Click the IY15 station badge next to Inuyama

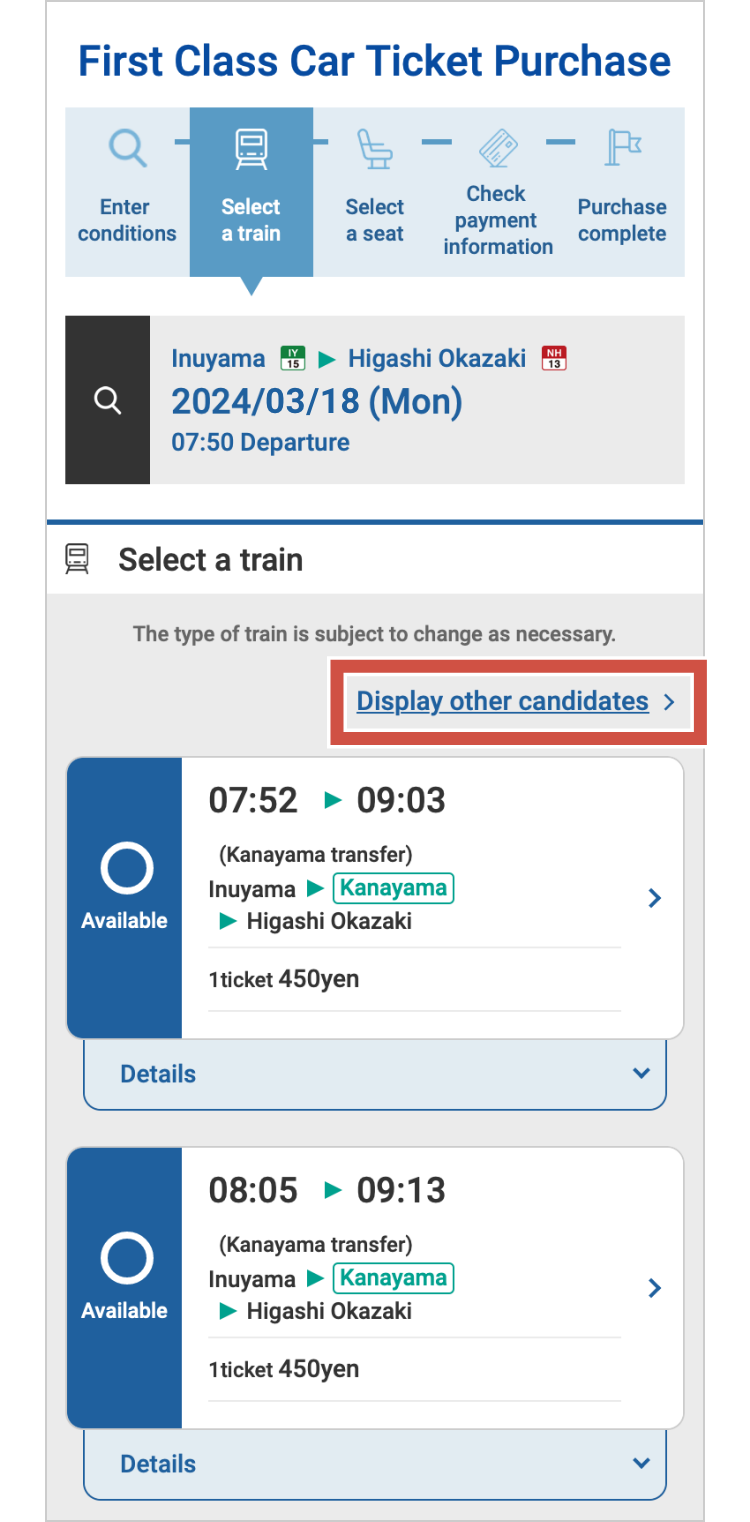click(x=292, y=358)
